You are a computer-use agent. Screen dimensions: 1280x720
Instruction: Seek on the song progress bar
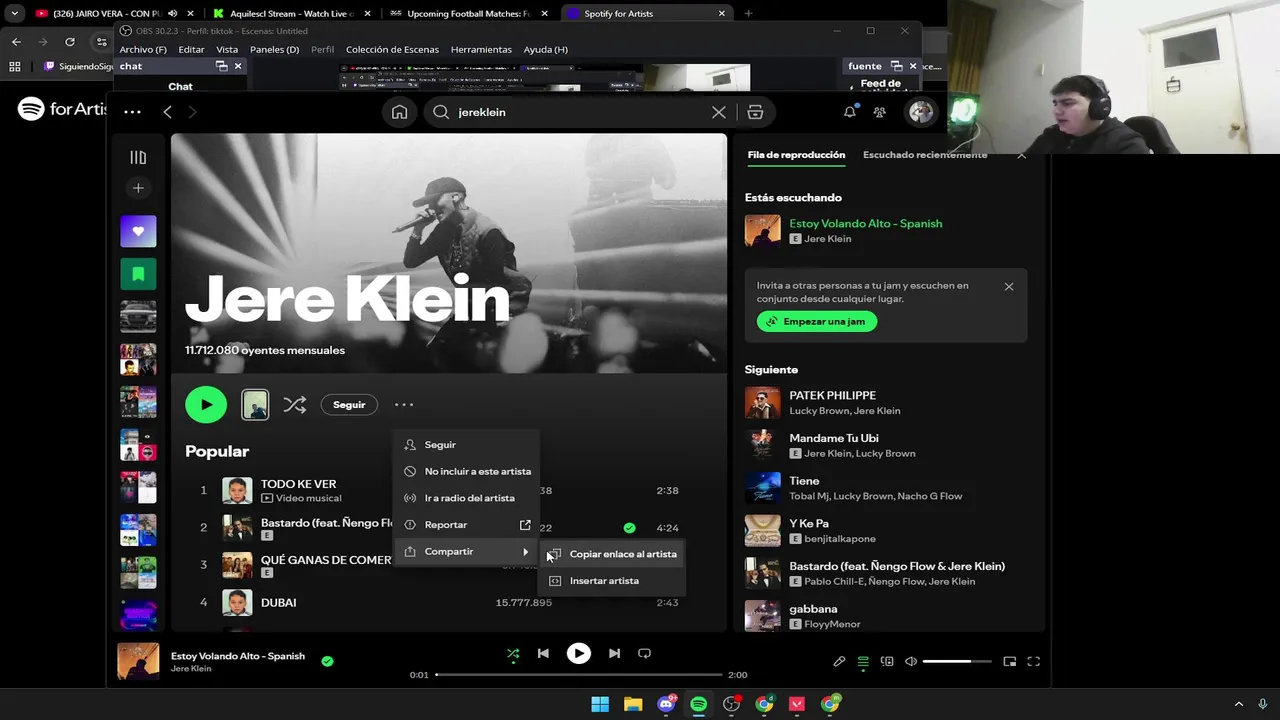coord(578,675)
